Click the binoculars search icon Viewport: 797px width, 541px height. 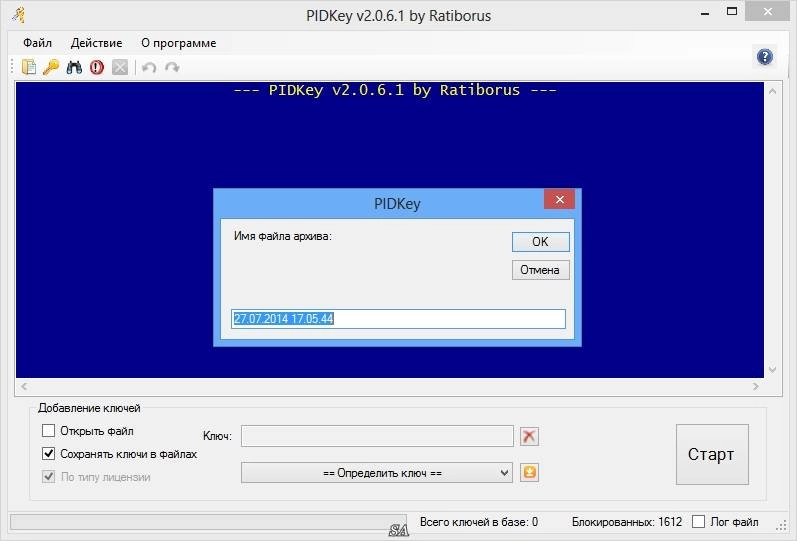tap(74, 67)
